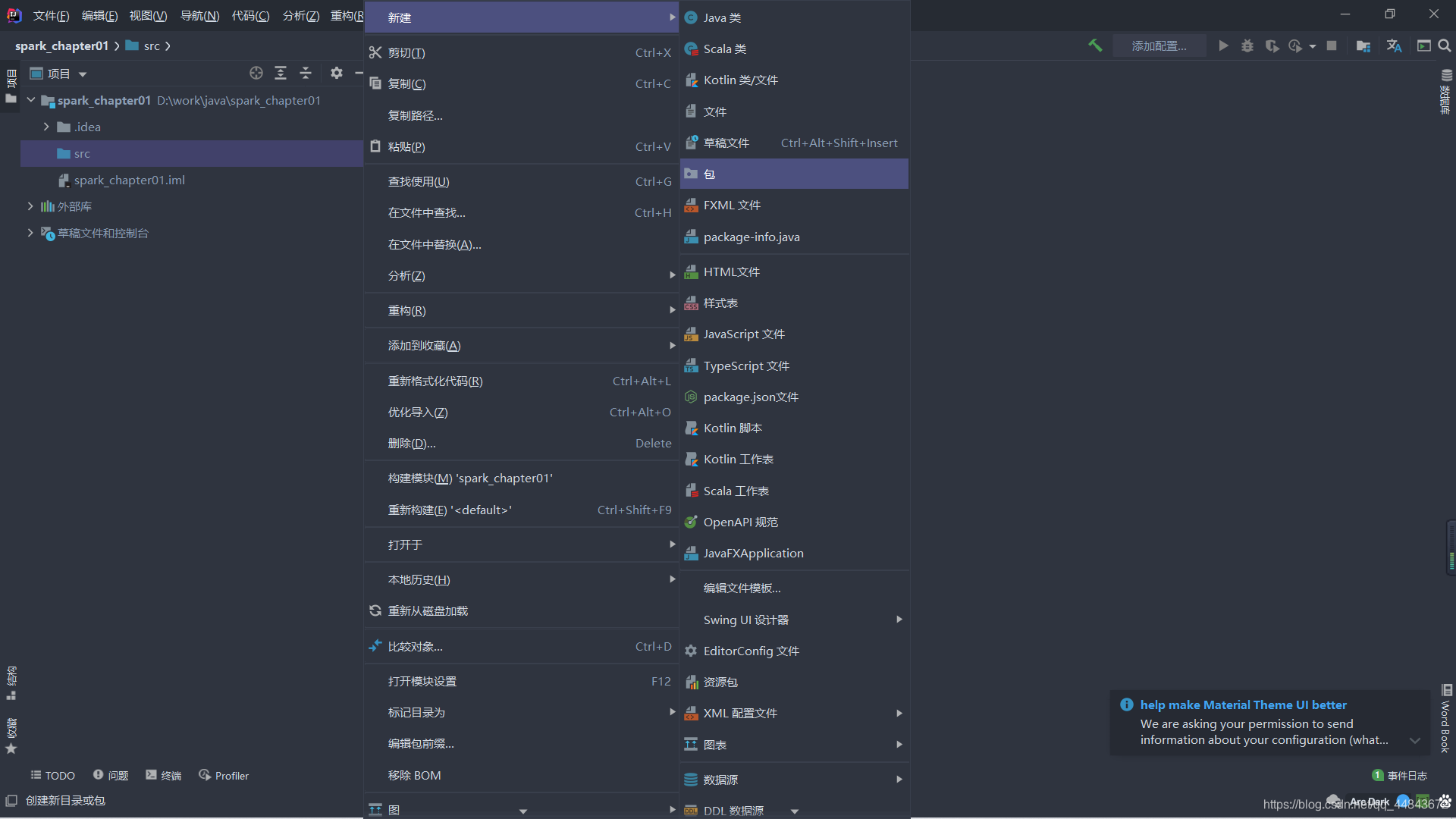Image resolution: width=1456 pixels, height=819 pixels.
Task: Select Scala 类 from New submenu
Action: [x=794, y=49]
